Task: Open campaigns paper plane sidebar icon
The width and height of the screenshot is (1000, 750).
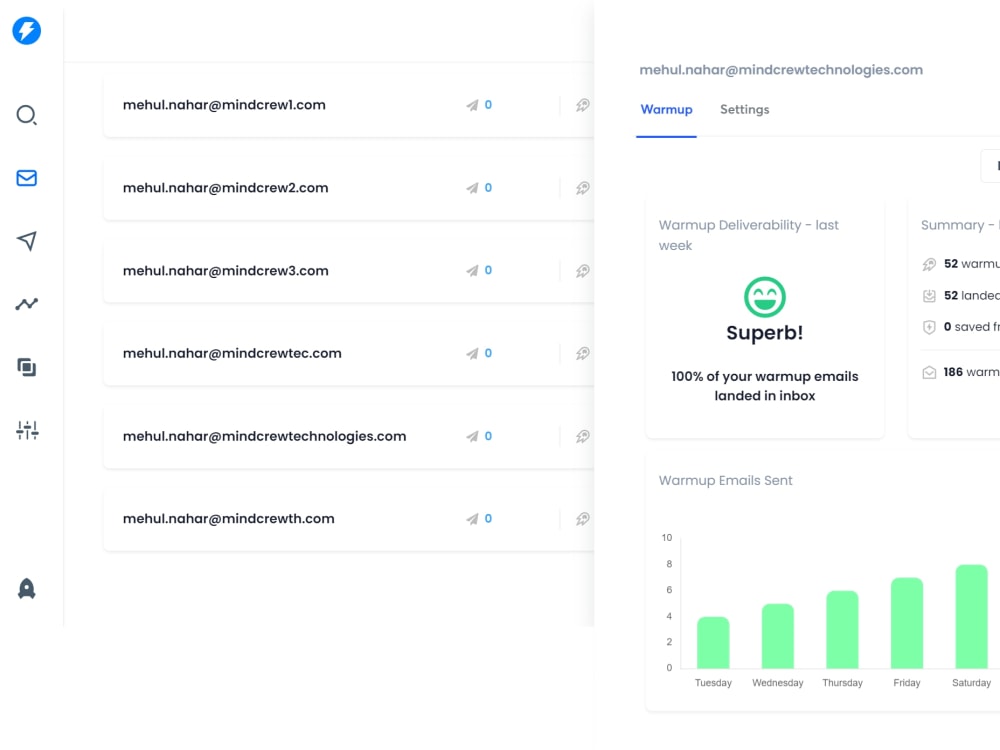Action: [x=27, y=240]
